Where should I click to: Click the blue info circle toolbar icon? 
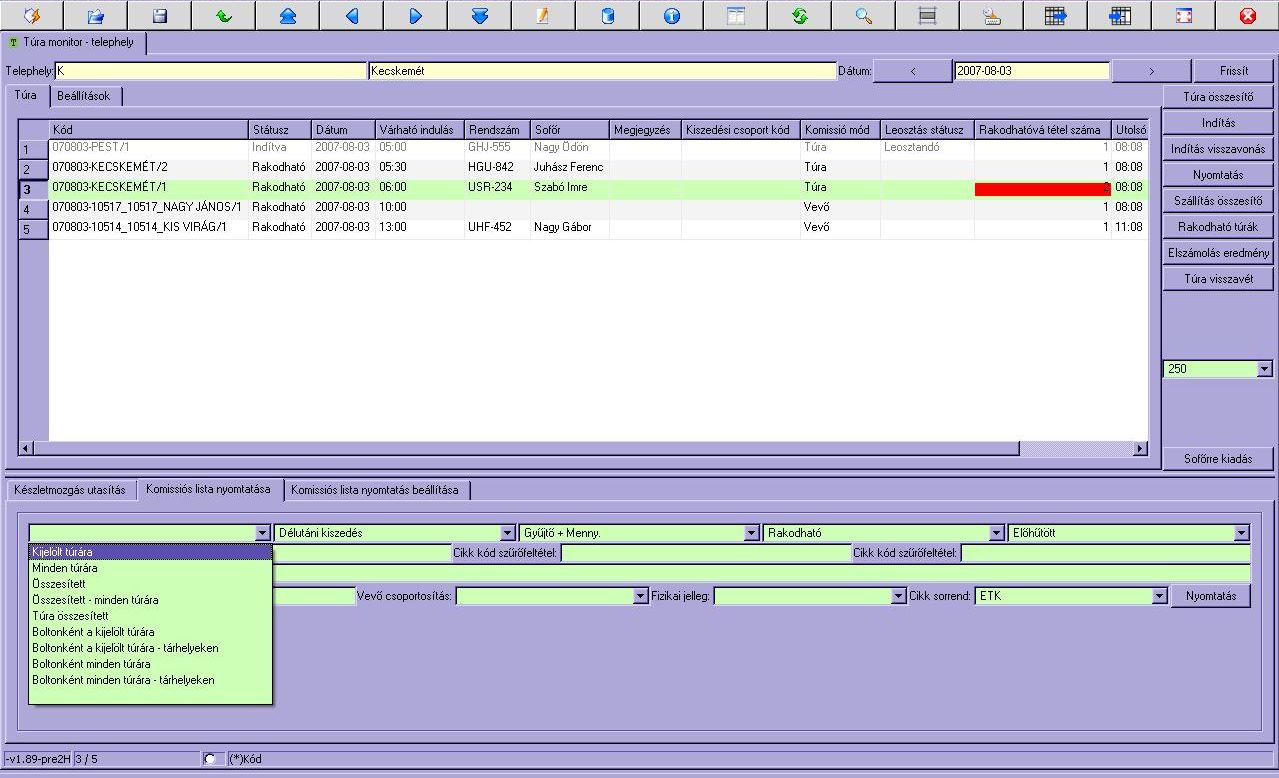(x=671, y=15)
